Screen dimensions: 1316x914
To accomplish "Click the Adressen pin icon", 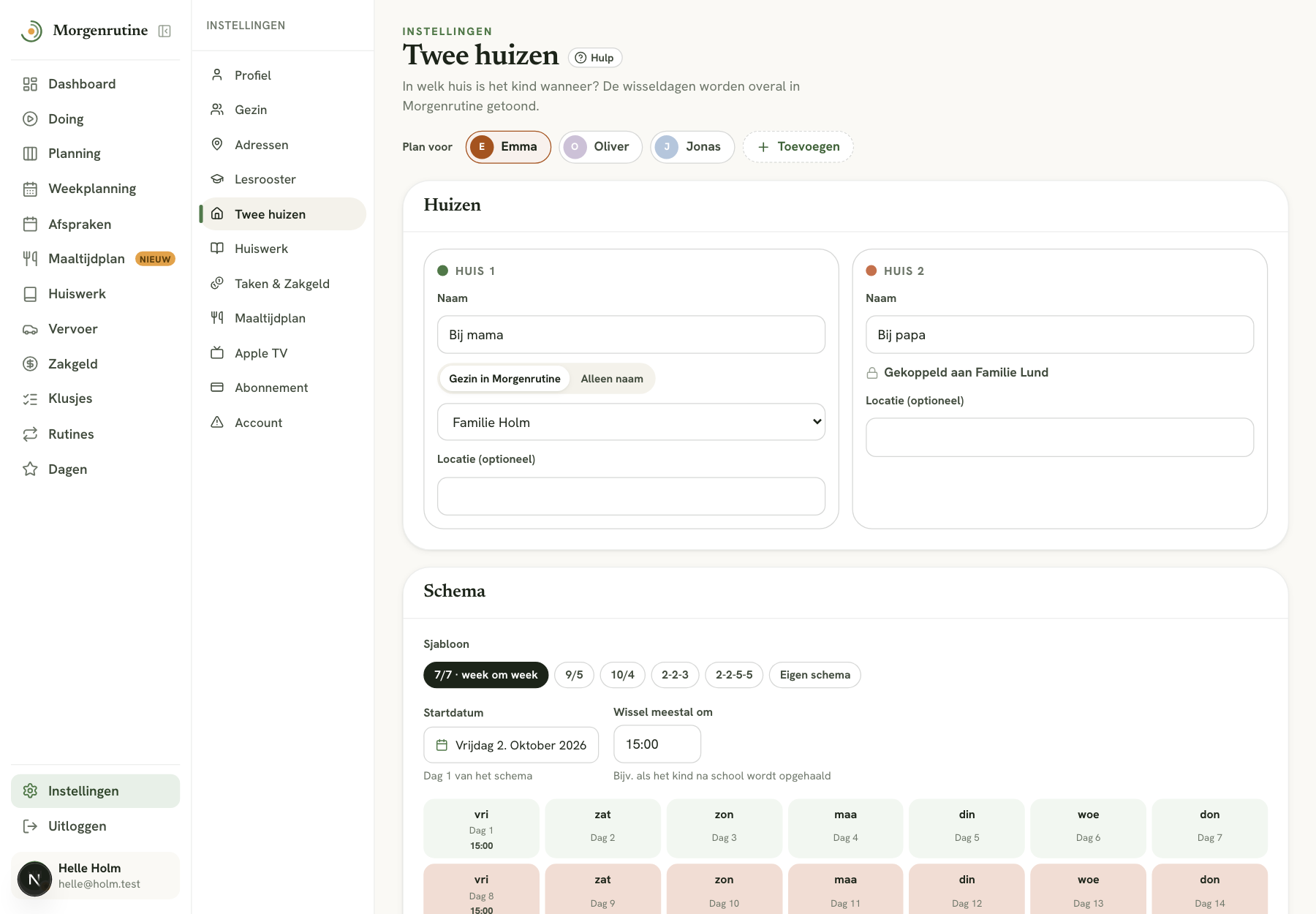I will [217, 144].
